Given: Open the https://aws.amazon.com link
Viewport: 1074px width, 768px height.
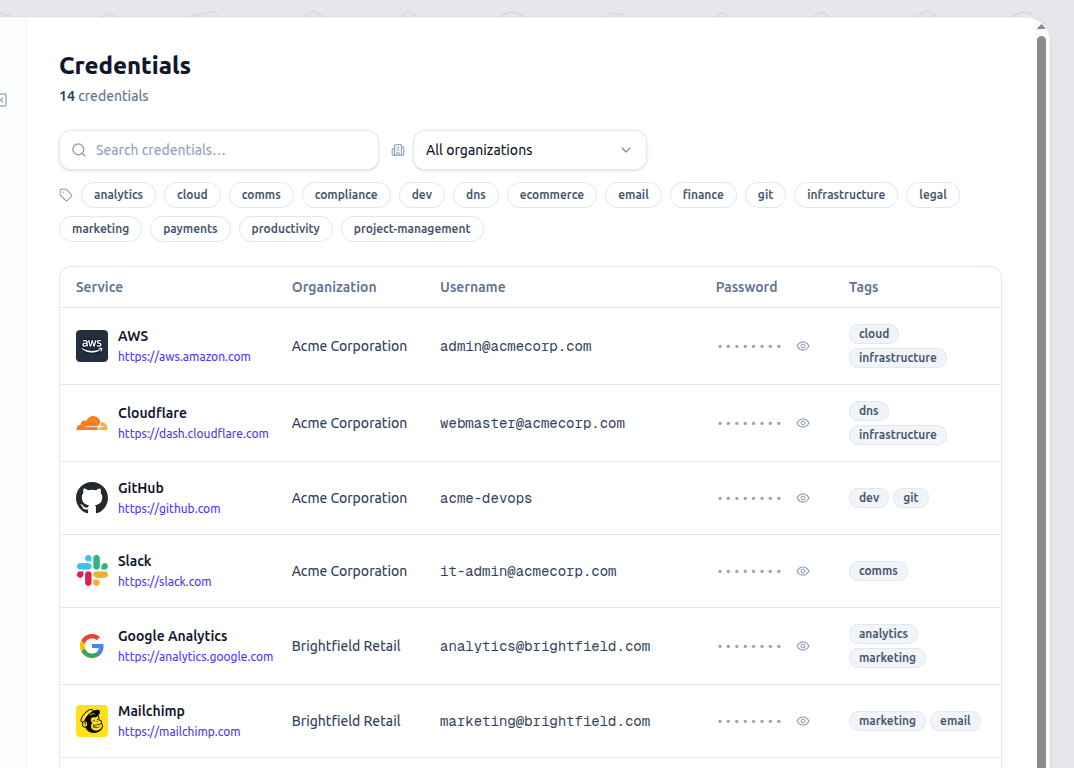Looking at the screenshot, I should pyautogui.click(x=184, y=357).
